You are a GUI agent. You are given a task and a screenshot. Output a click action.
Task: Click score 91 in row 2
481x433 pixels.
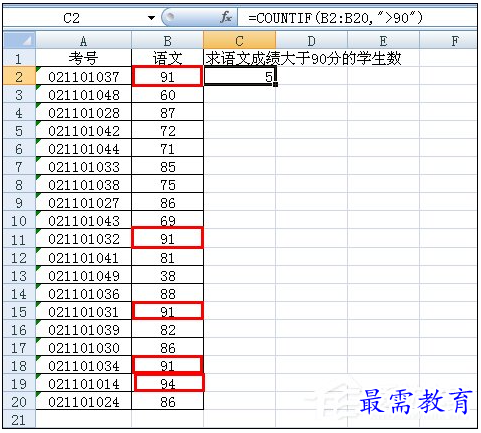[167, 77]
